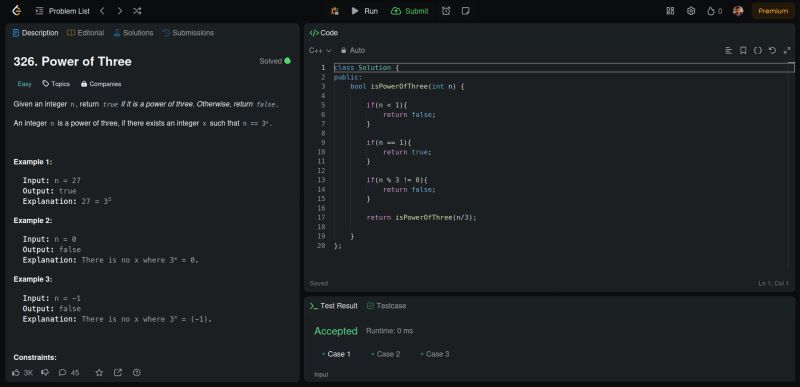This screenshot has width=800, height=387.
Task: Click the Runtime: 0 ms text
Action: click(389, 331)
